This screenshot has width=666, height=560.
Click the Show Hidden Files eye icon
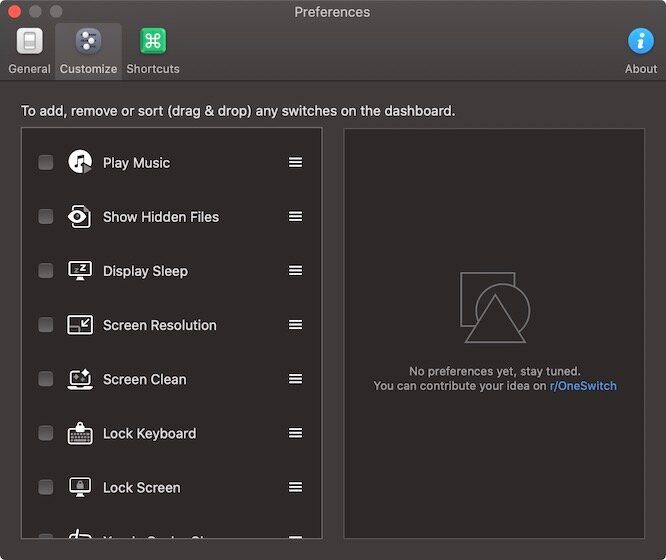click(80, 217)
